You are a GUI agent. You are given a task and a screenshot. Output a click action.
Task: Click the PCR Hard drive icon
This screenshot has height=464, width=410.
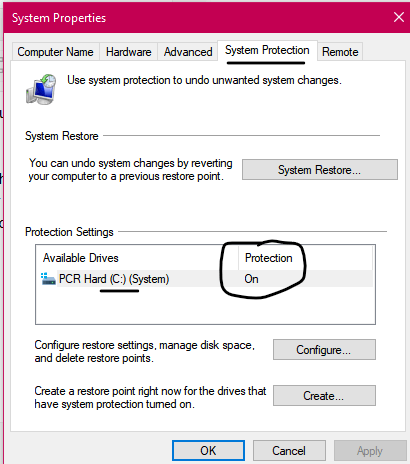click(48, 279)
